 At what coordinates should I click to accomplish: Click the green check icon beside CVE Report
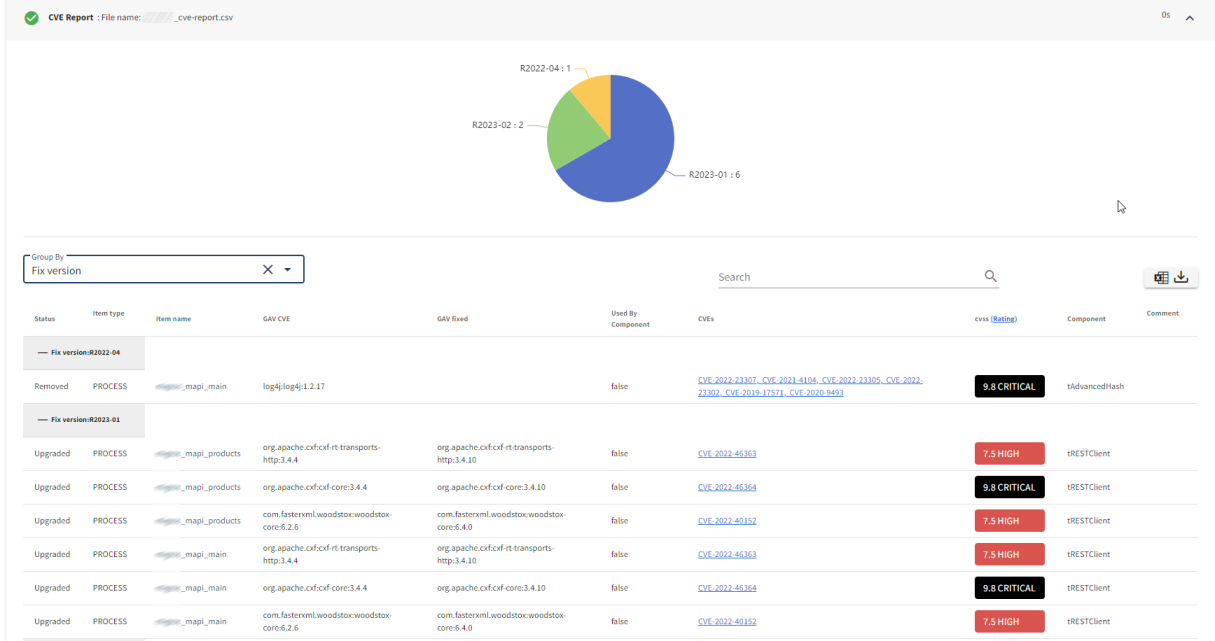tap(32, 18)
